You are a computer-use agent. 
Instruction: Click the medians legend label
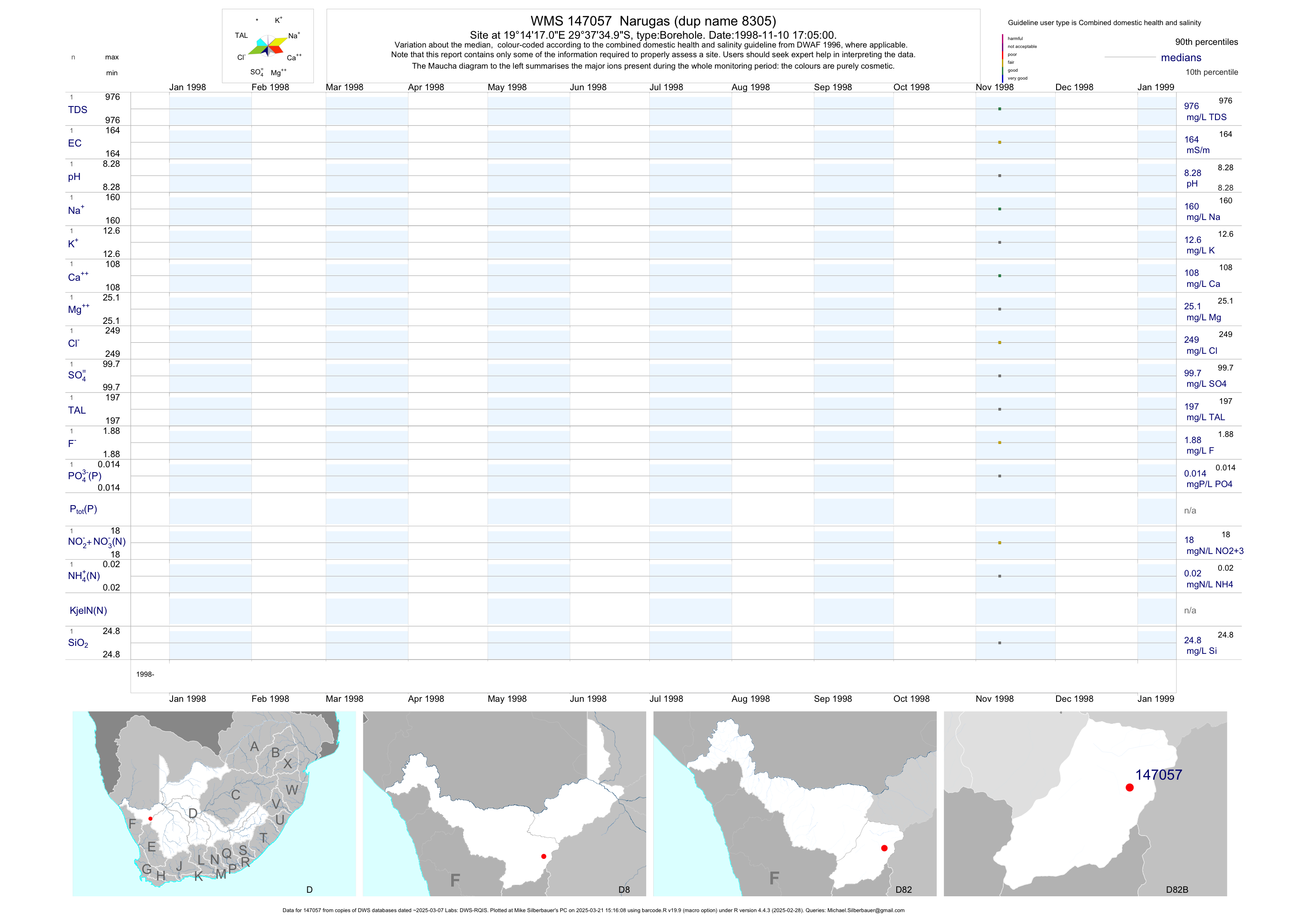click(1181, 58)
